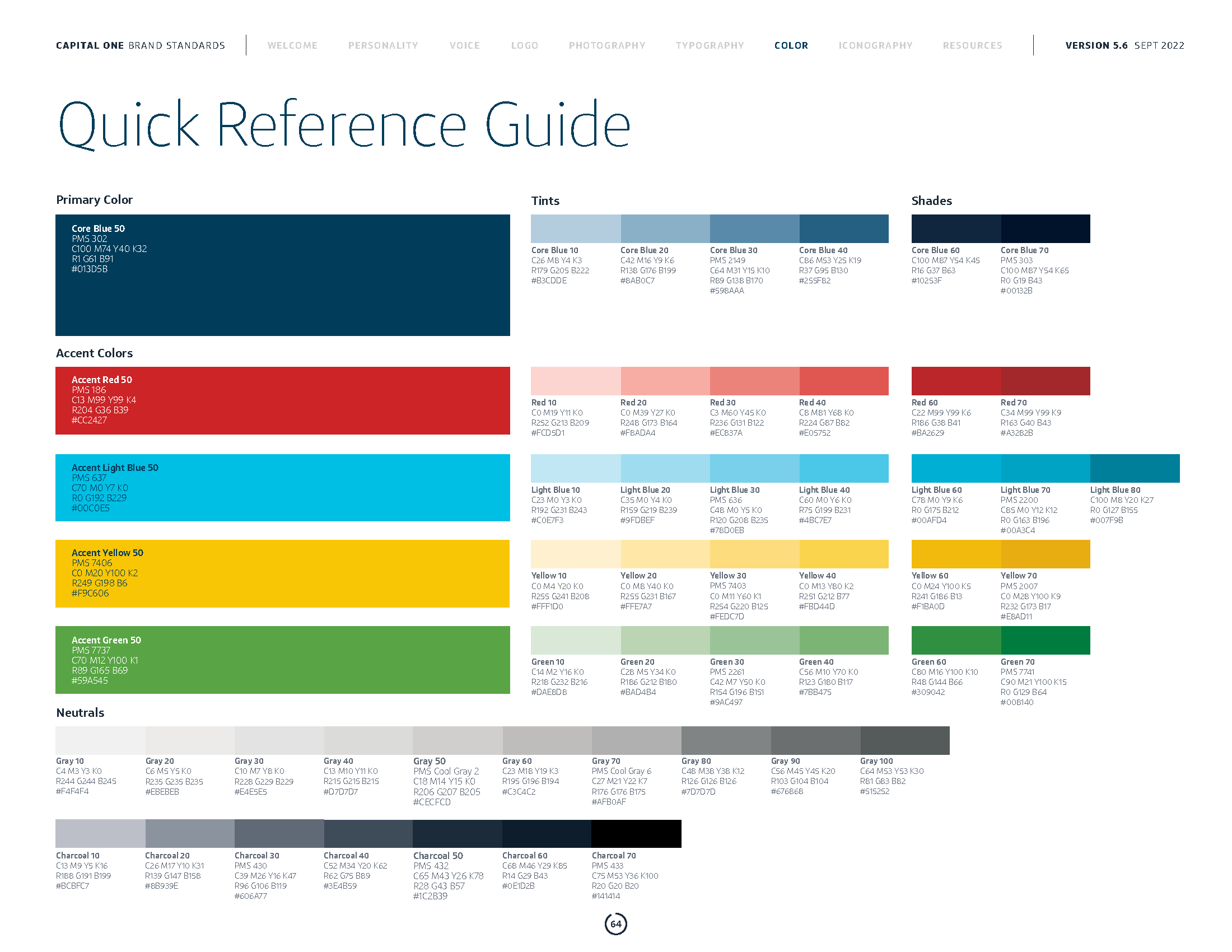Switch to the VOICE section
Image resolution: width=1232 pixels, height=952 pixels.
pos(465,46)
